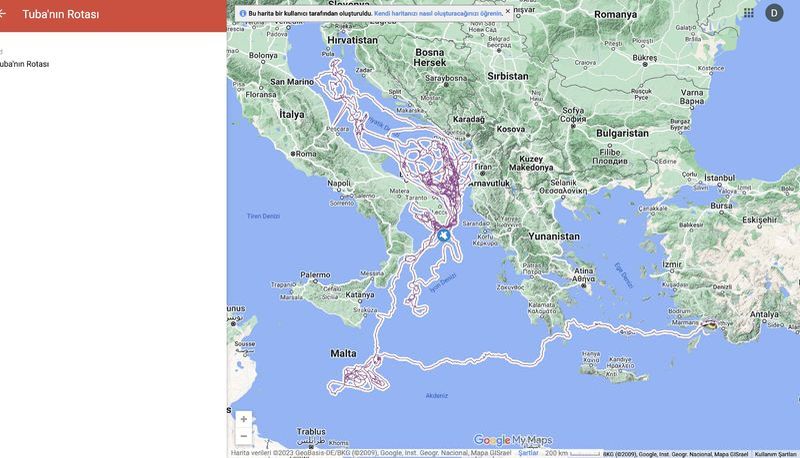Zoom in with the plus button
Viewport: 800px width, 458px height.
(x=243, y=419)
